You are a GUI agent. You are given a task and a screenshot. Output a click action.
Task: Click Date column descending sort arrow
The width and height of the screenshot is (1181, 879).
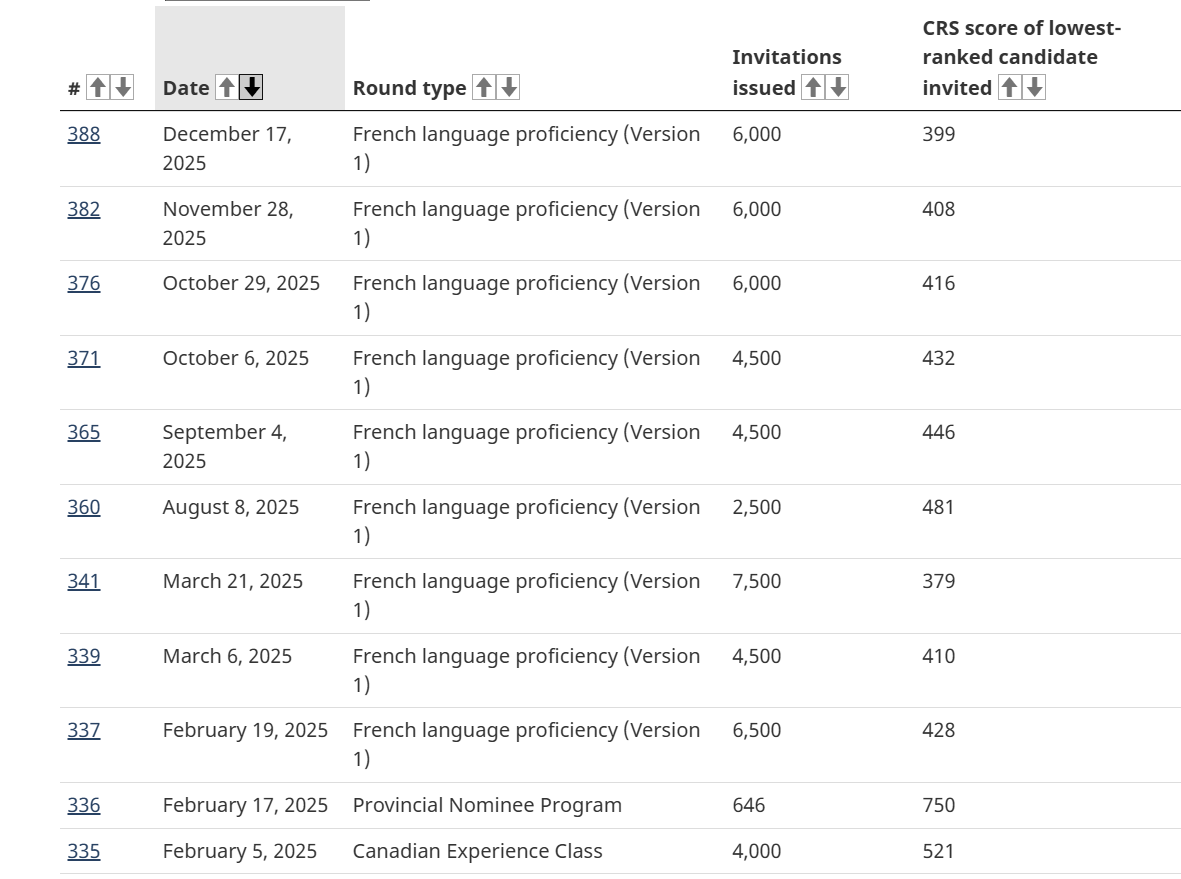(251, 88)
